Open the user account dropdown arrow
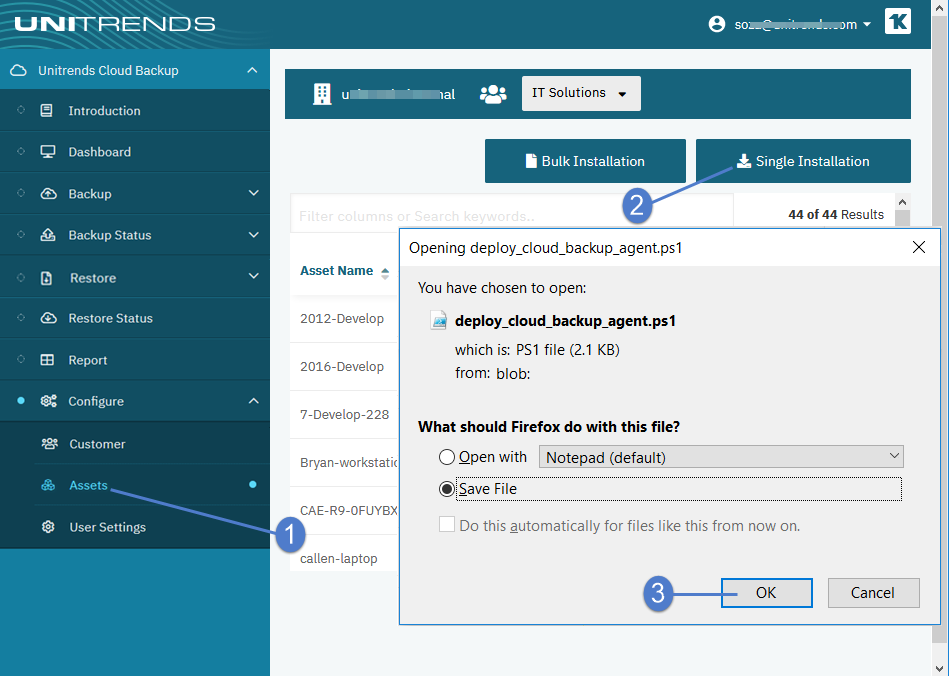The image size is (949, 676). (867, 24)
